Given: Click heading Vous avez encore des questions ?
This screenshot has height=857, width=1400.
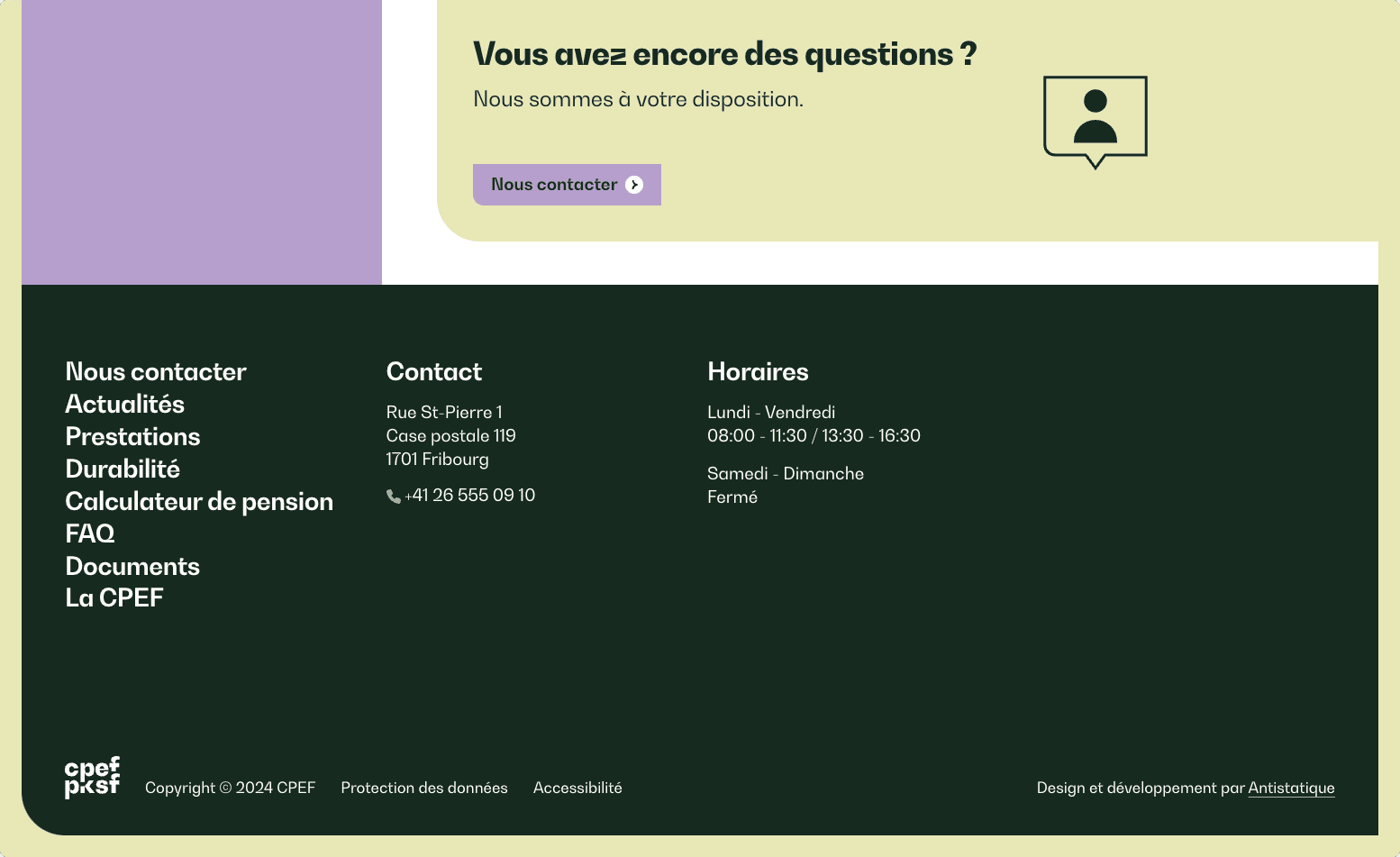Looking at the screenshot, I should pos(725,54).
